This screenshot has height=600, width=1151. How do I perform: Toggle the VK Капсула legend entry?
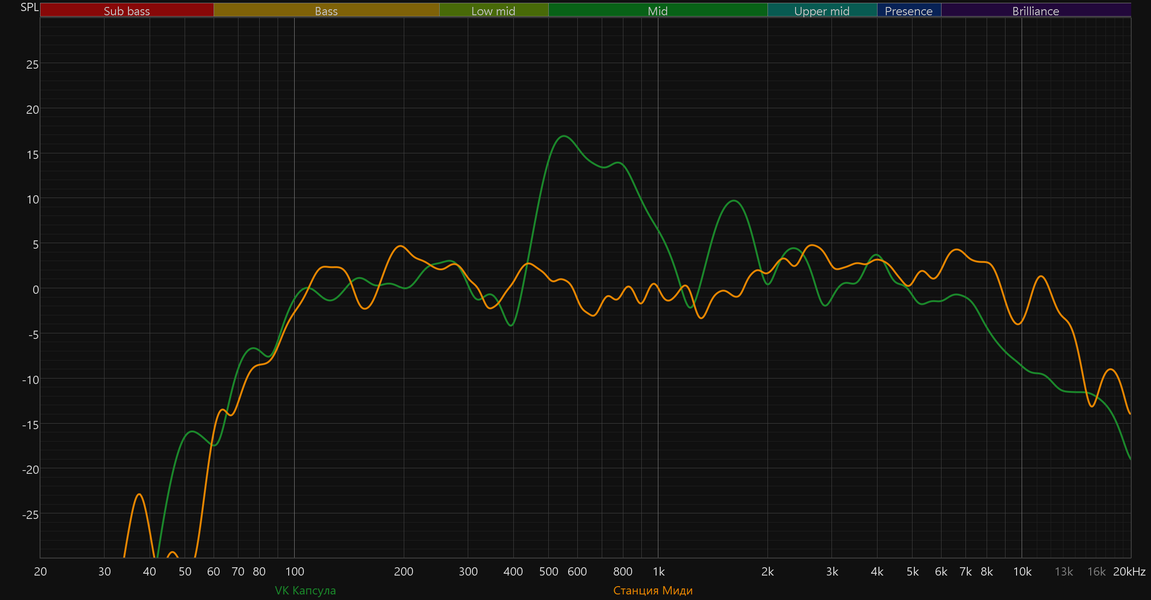pyautogui.click(x=305, y=590)
